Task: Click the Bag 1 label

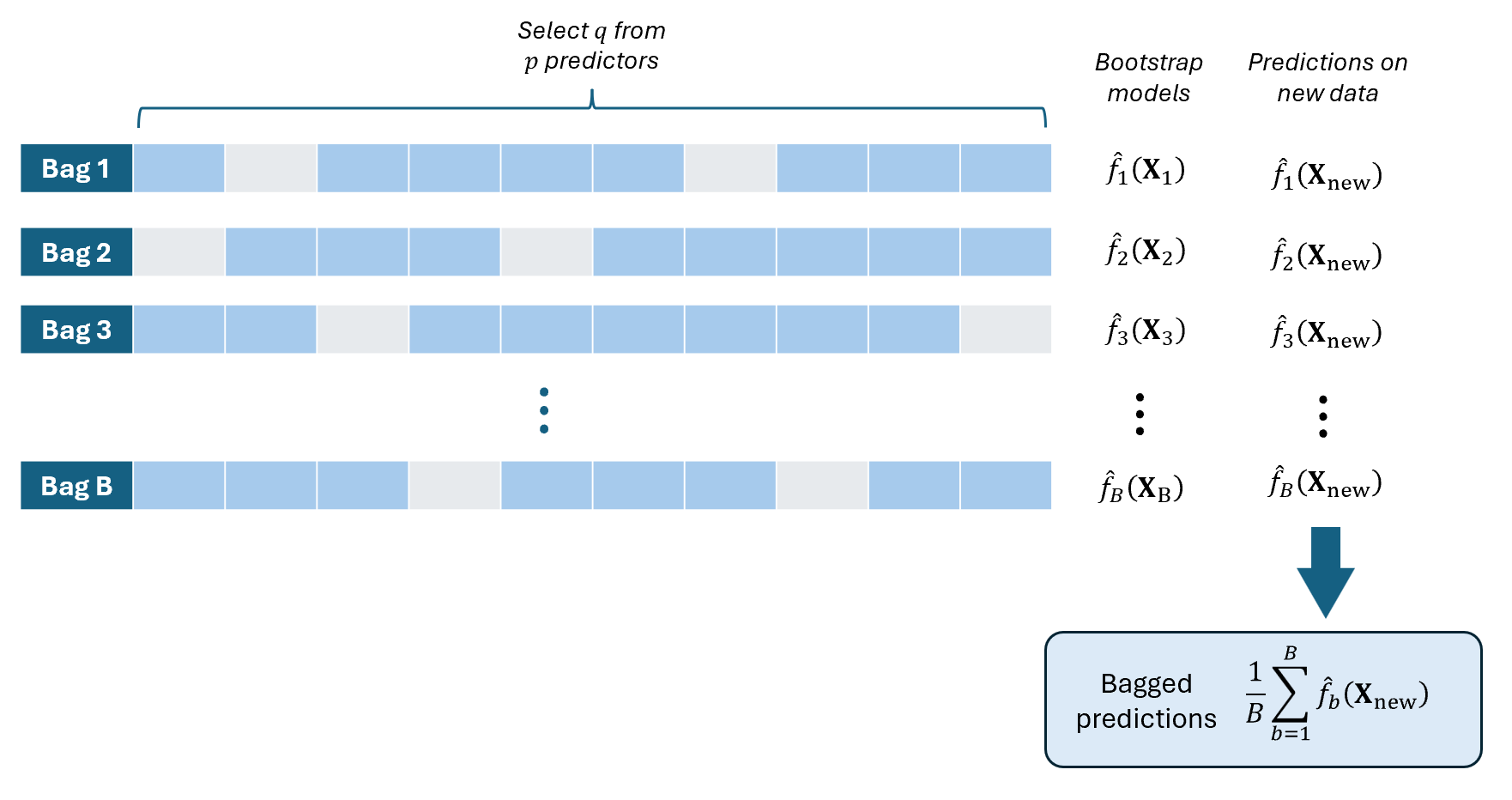Action: point(76,168)
